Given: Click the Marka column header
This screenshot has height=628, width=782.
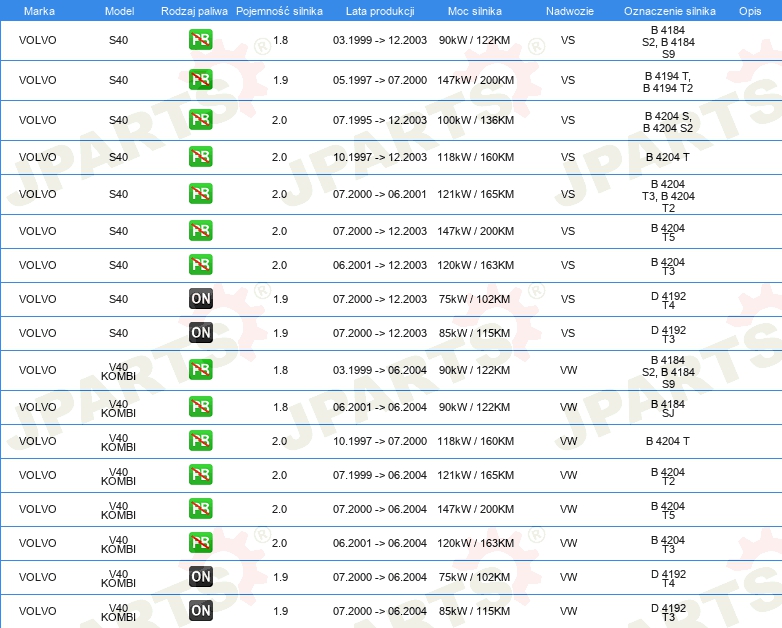Looking at the screenshot, I should [x=39, y=11].
